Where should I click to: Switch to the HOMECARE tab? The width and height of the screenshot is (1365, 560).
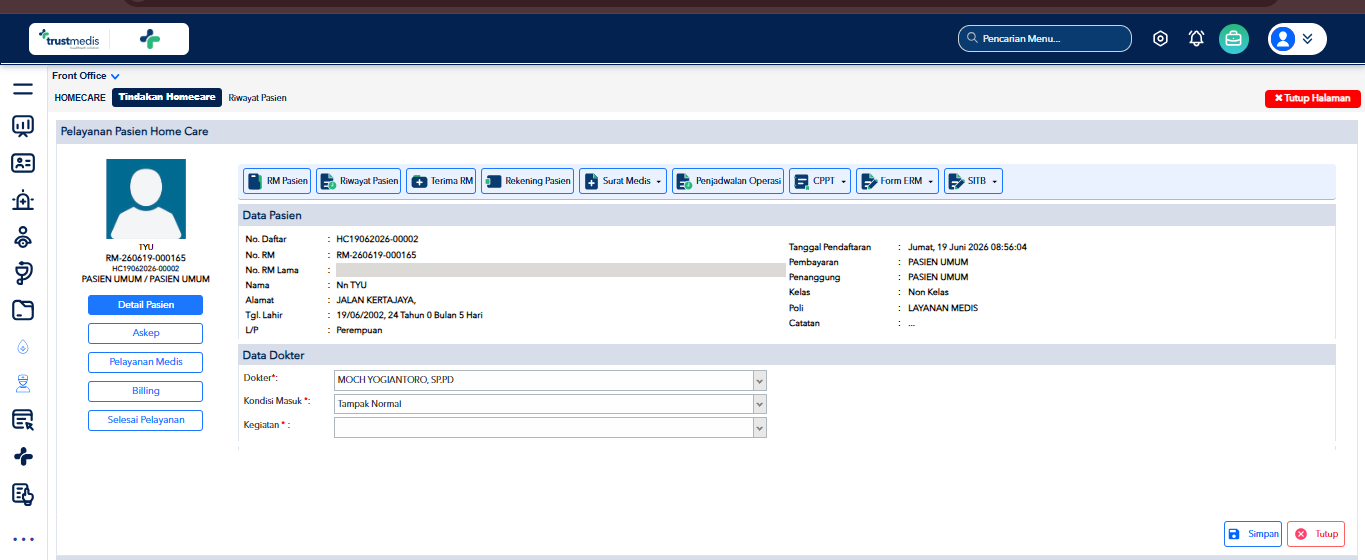(x=80, y=98)
